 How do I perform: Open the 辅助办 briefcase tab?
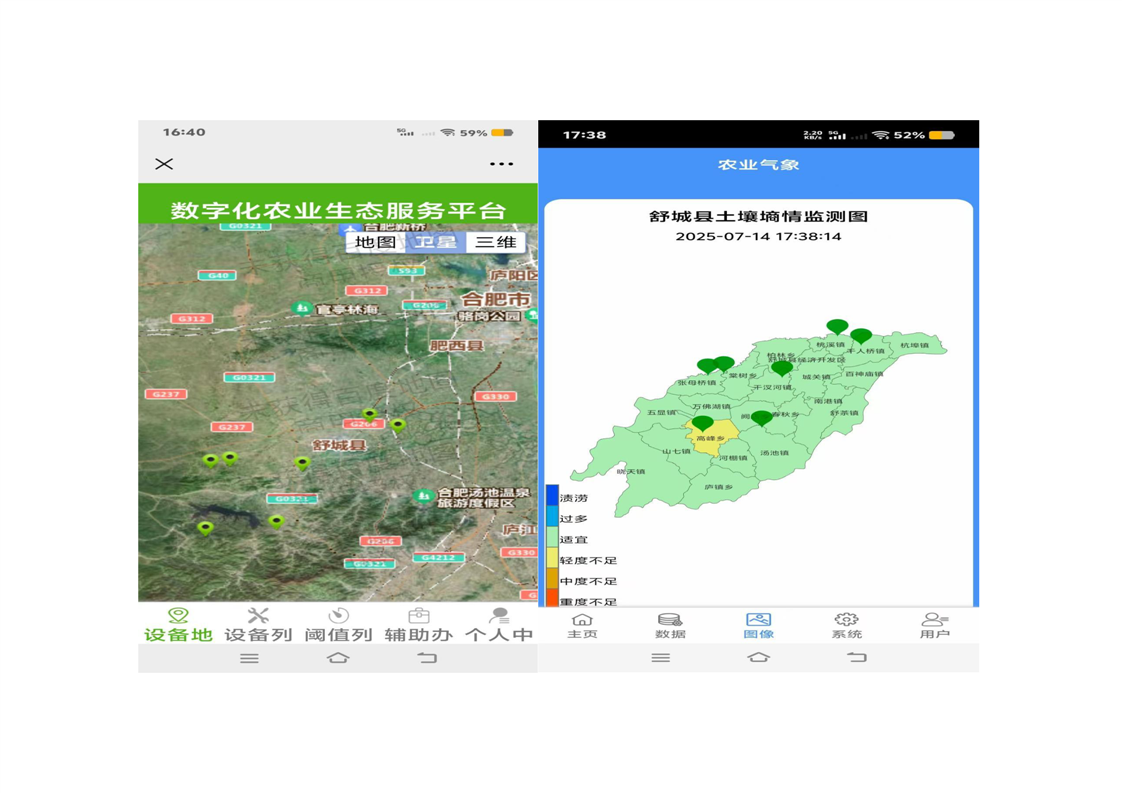[419, 625]
